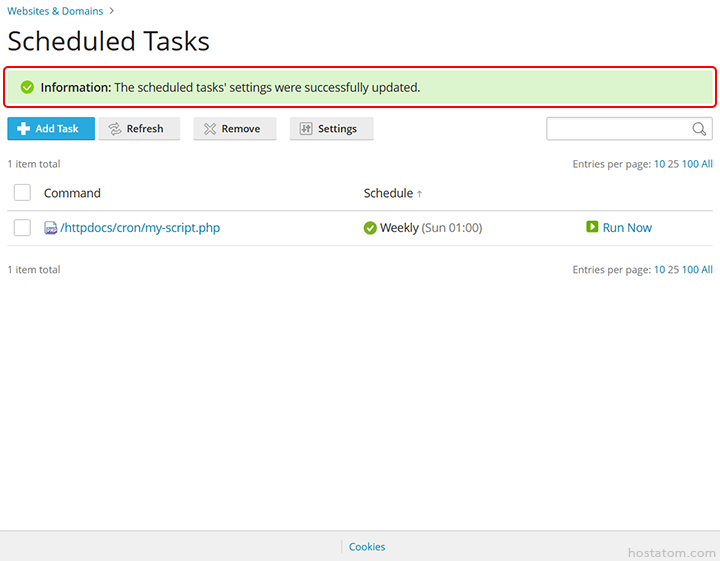Show All entries using link below table
The image size is (720, 561).
707,270
